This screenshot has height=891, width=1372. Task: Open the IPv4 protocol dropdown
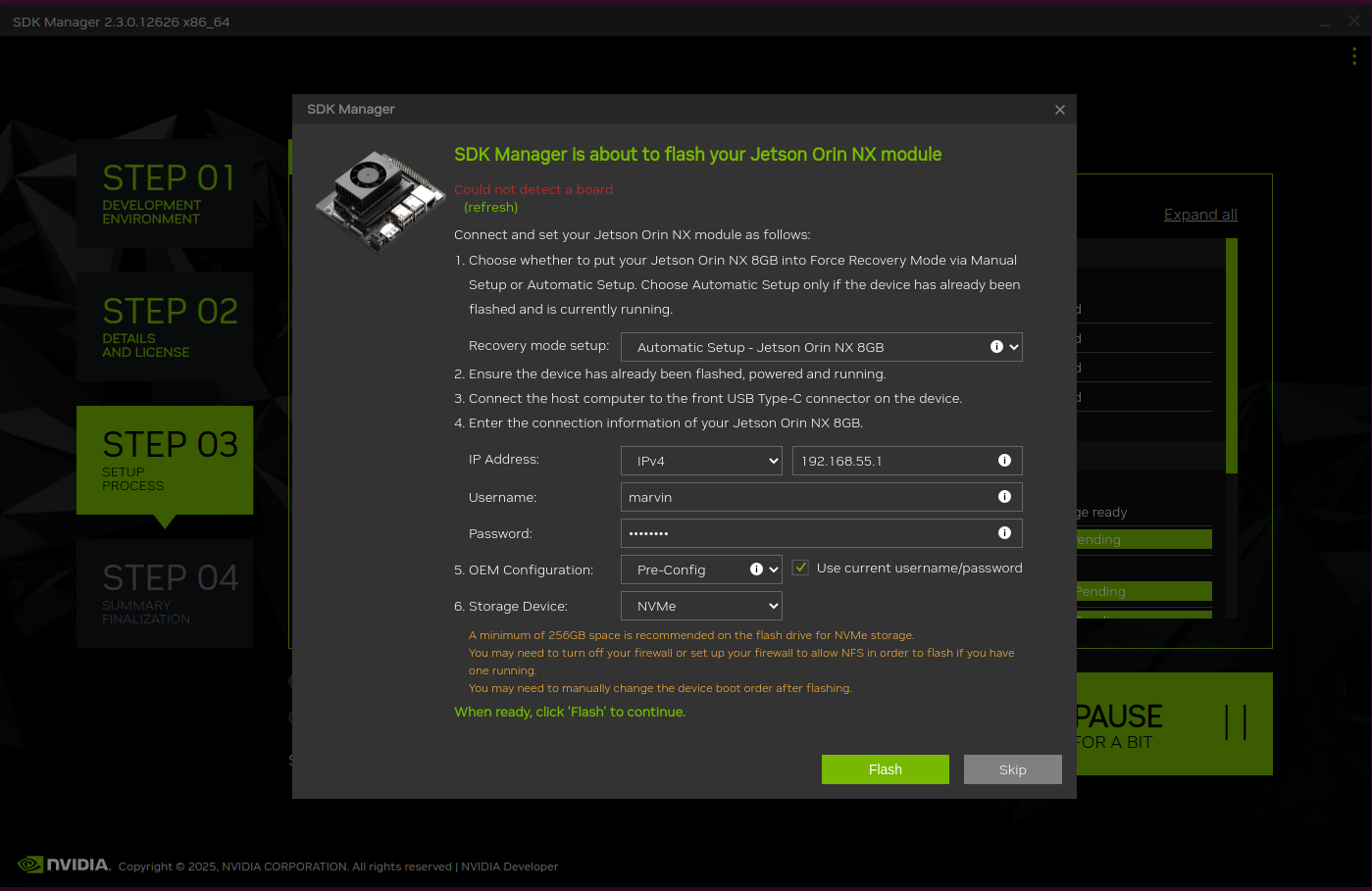701,461
